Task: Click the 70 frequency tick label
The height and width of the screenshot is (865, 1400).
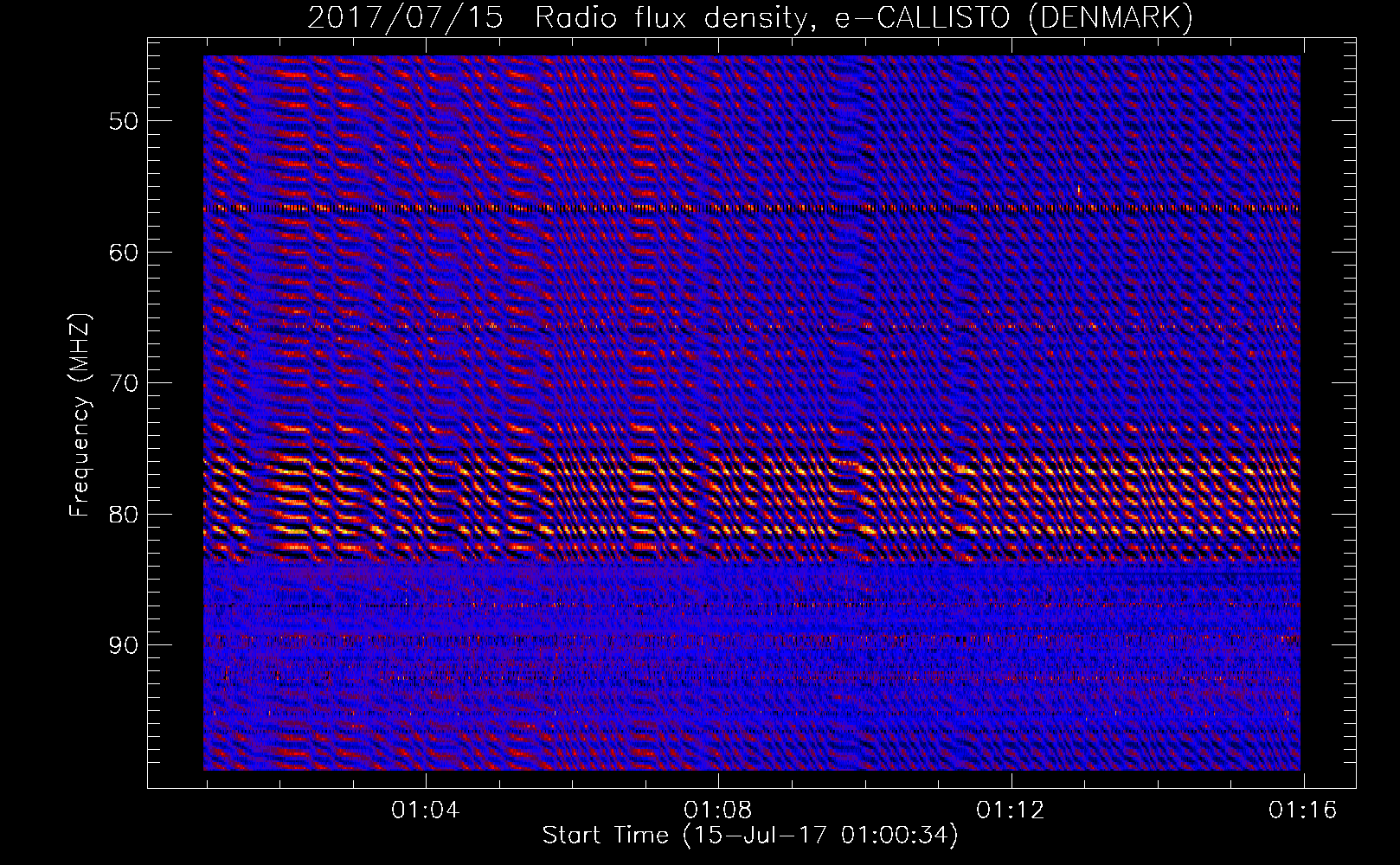Action: (124, 383)
